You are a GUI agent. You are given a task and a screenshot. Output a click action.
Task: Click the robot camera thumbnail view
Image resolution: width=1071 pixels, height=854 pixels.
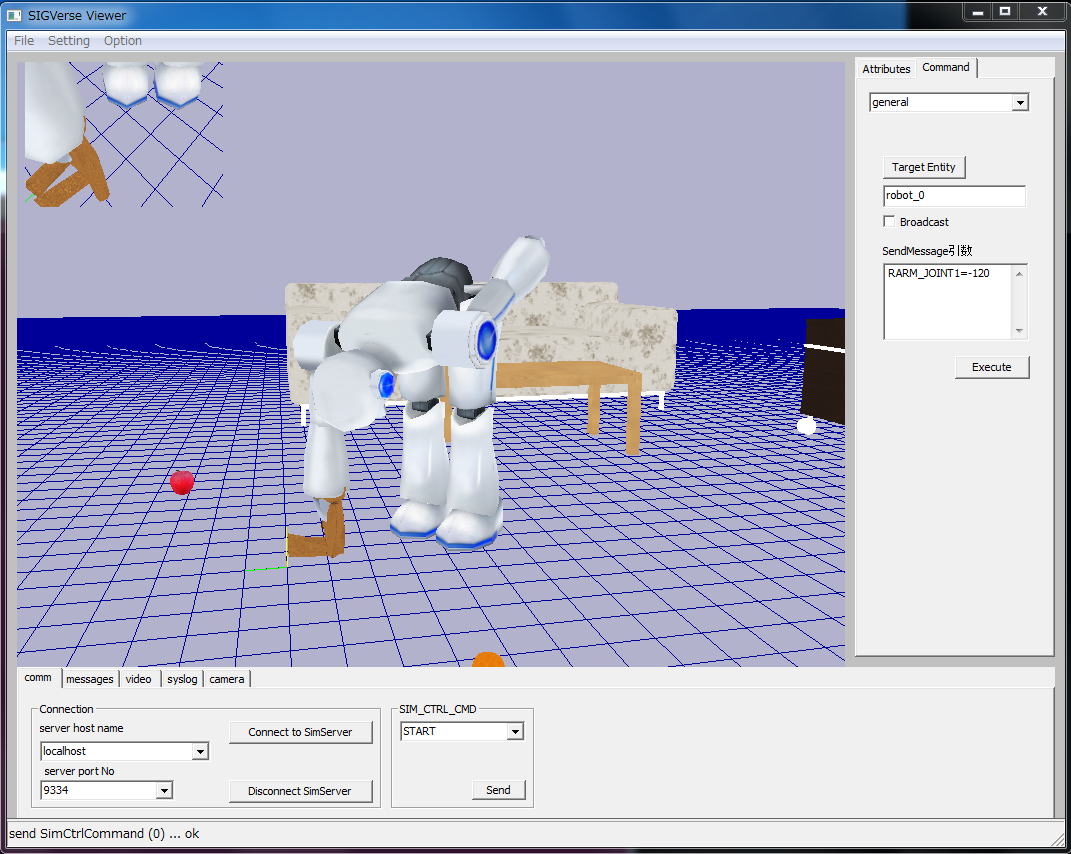click(123, 134)
